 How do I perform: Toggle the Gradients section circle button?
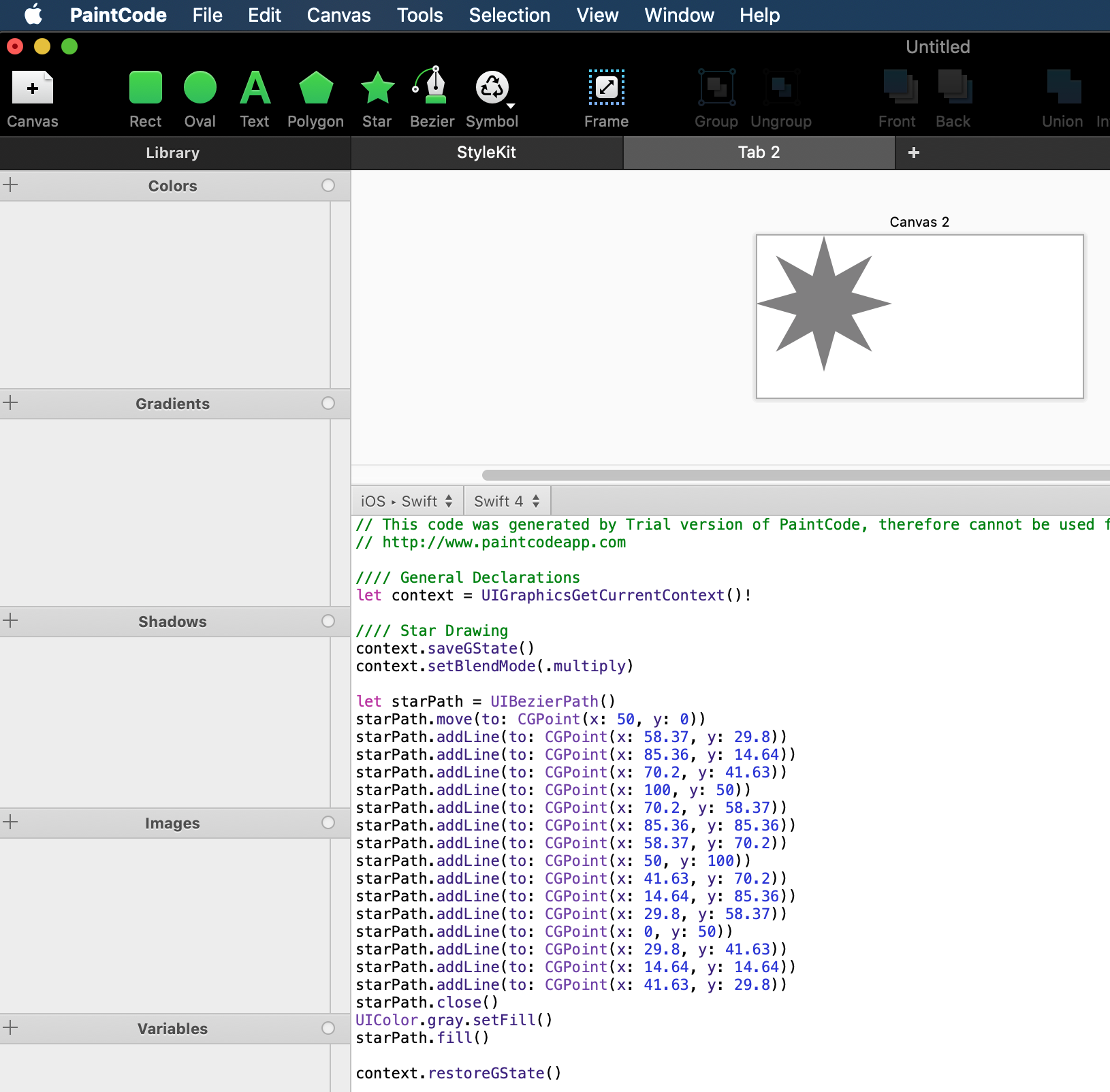(x=328, y=403)
